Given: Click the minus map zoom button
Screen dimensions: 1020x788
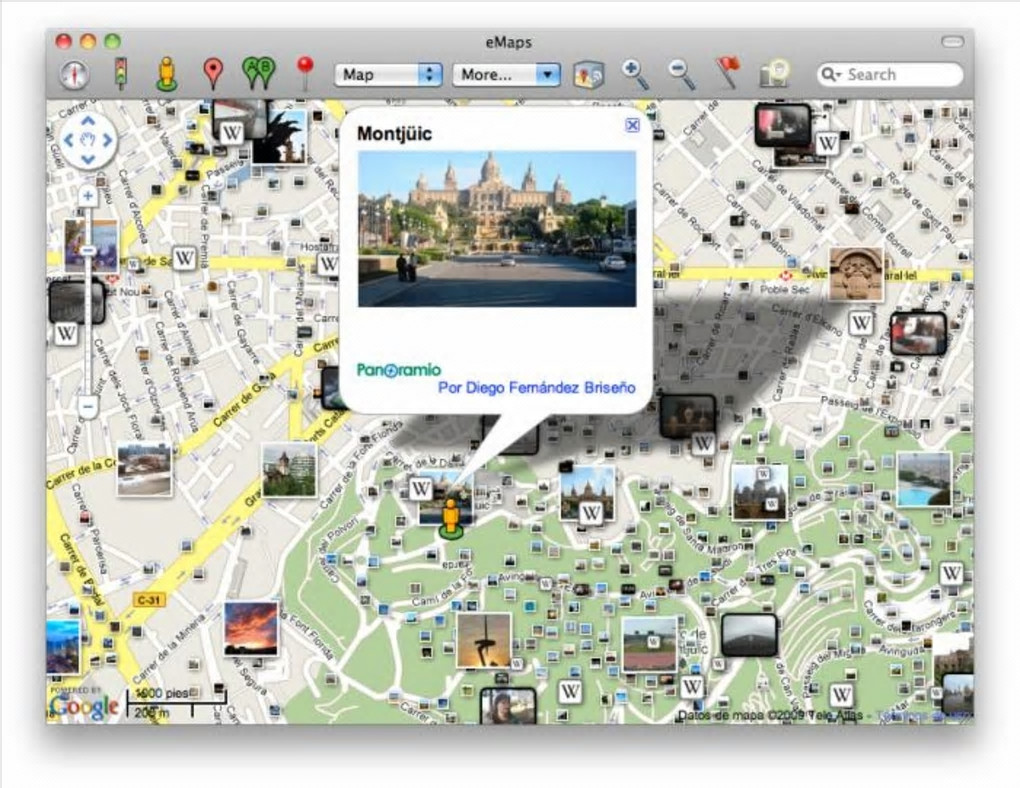Looking at the screenshot, I should tap(88, 407).
